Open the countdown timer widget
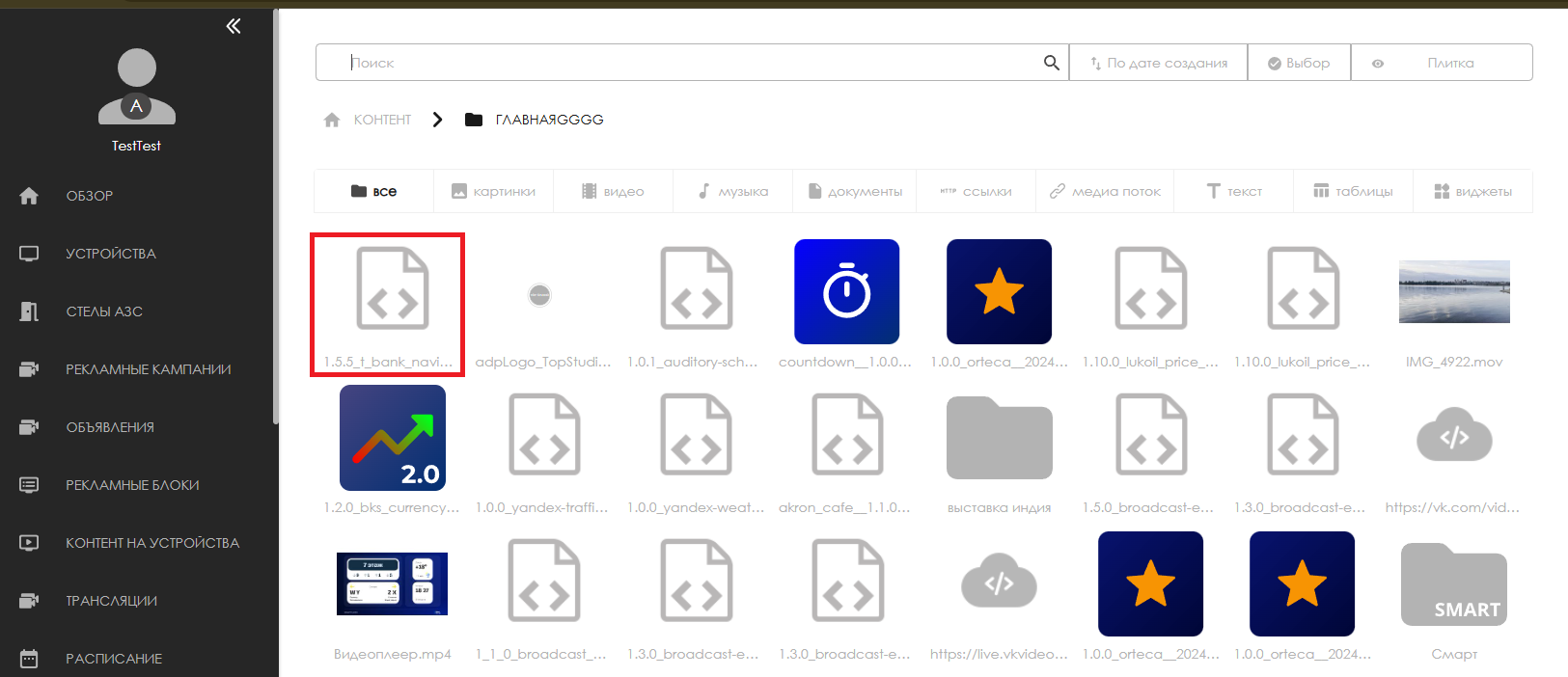Screen dimensions: 1568x677 coord(846,292)
